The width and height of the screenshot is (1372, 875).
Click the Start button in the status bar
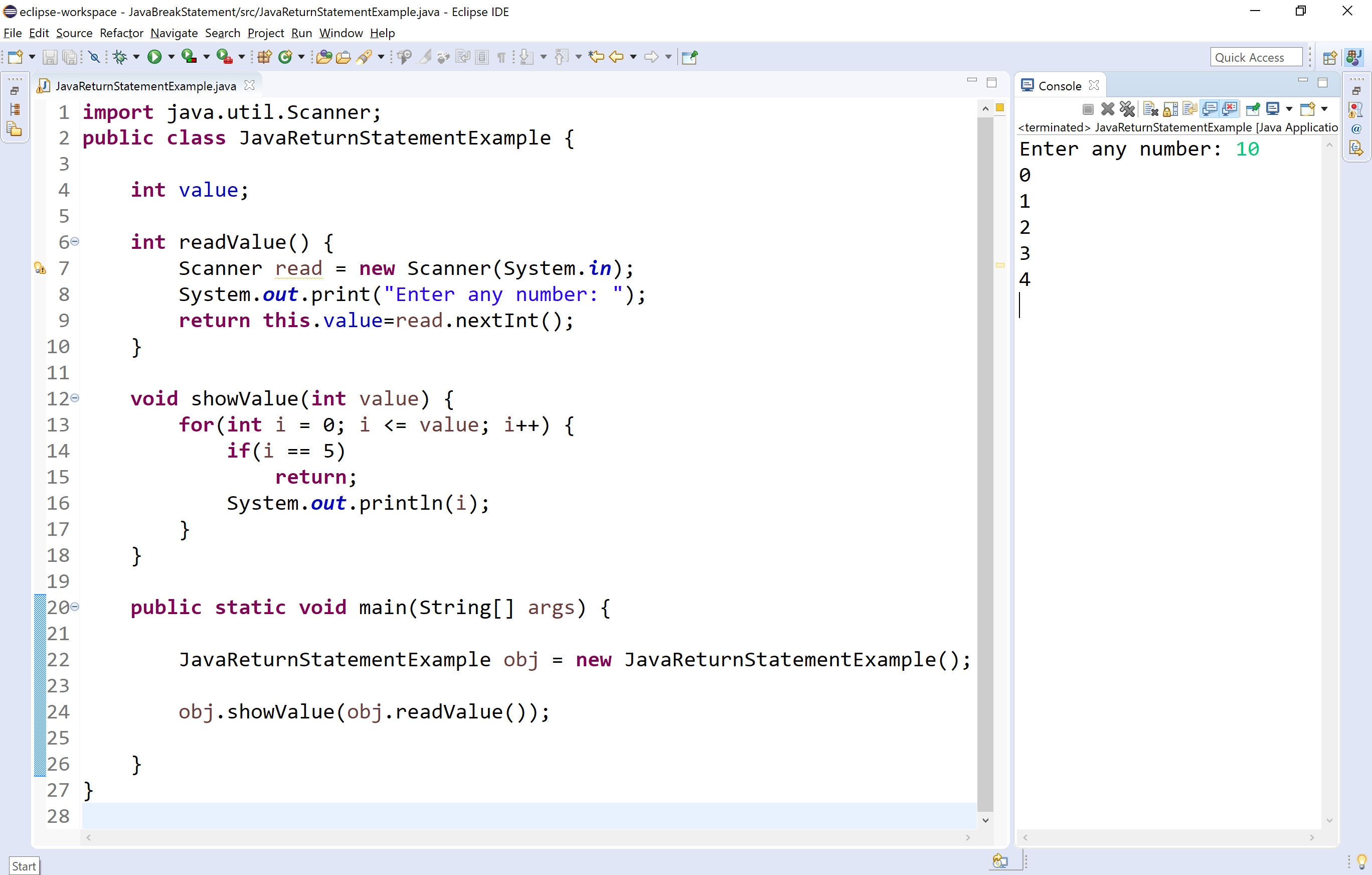(24, 865)
